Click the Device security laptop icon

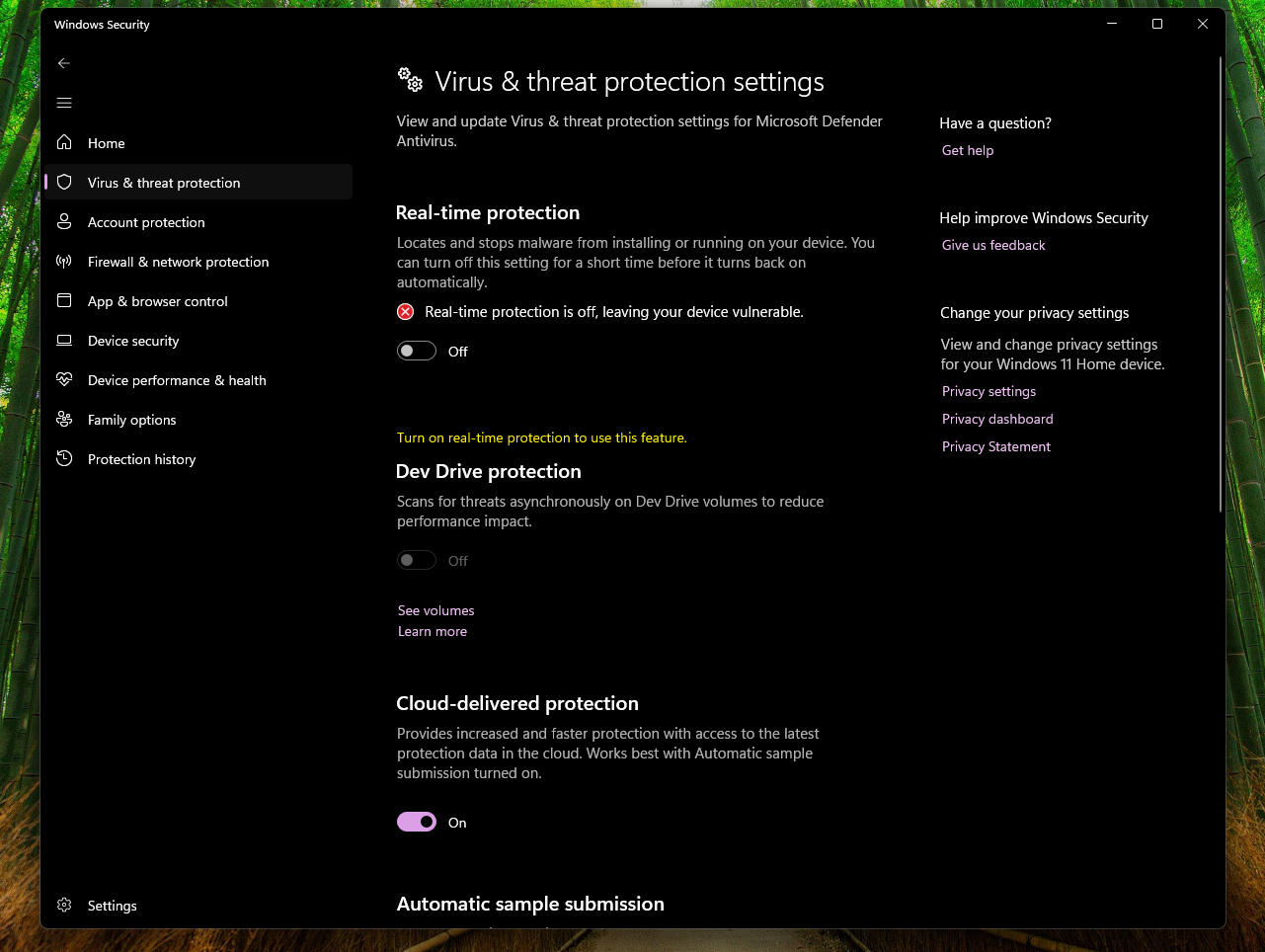64,340
